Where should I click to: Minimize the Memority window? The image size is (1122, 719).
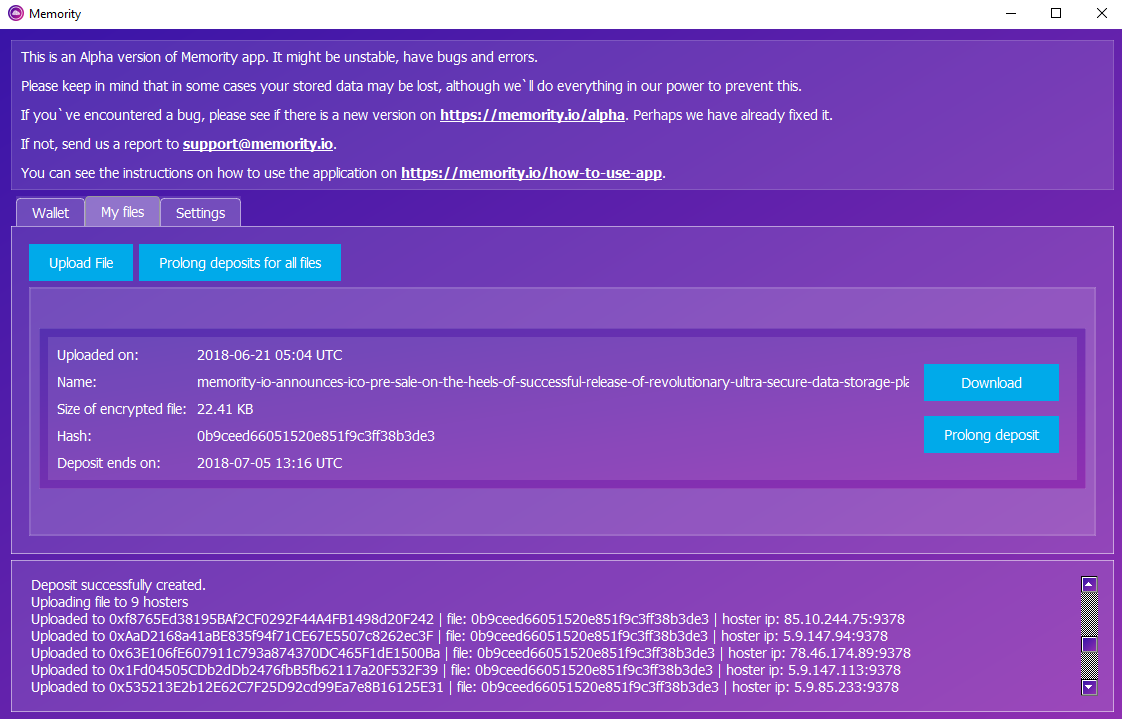pos(1010,14)
